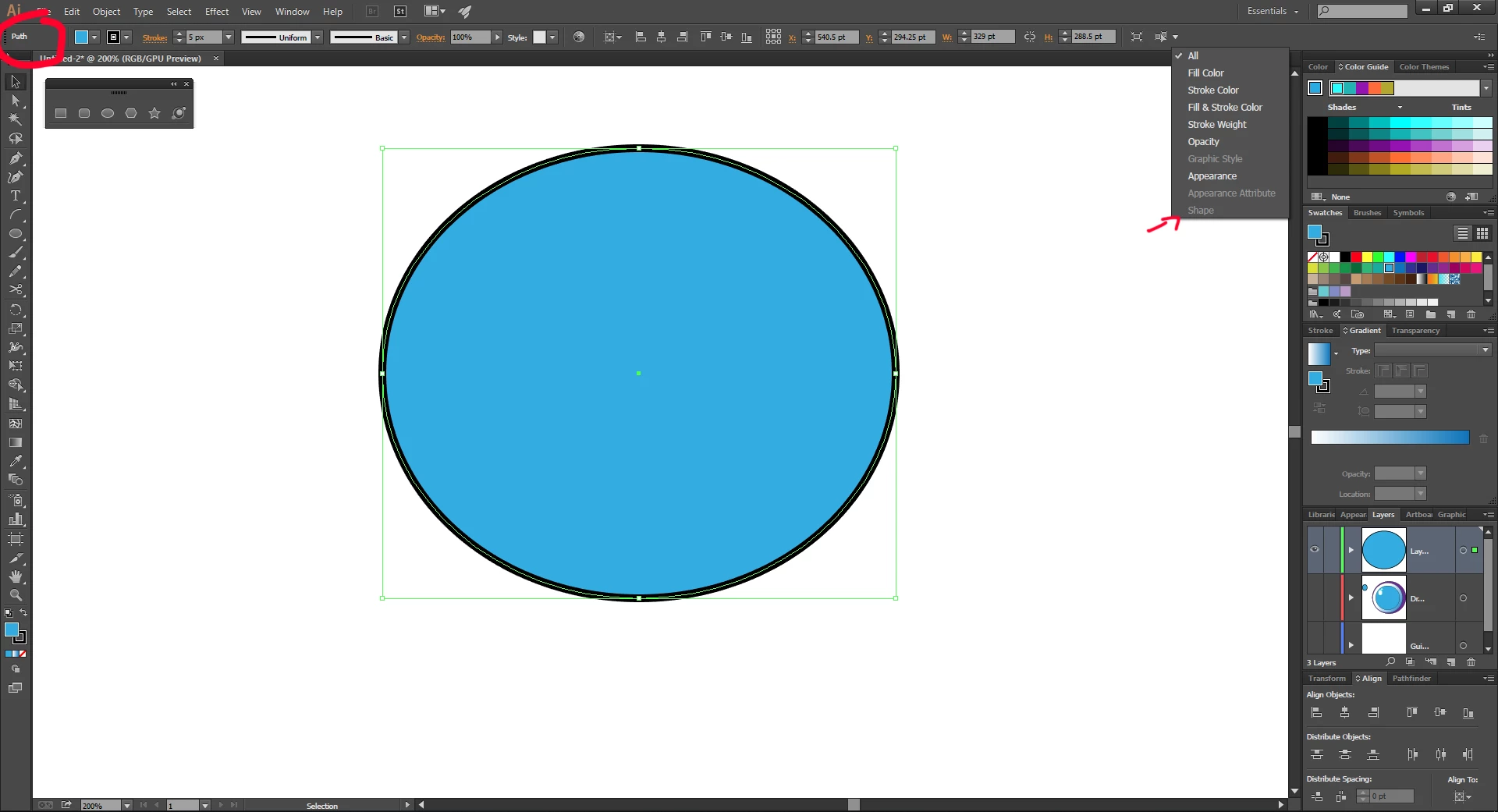Open Essentials workspace switcher
This screenshot has height=812, width=1498.
coord(1273,11)
